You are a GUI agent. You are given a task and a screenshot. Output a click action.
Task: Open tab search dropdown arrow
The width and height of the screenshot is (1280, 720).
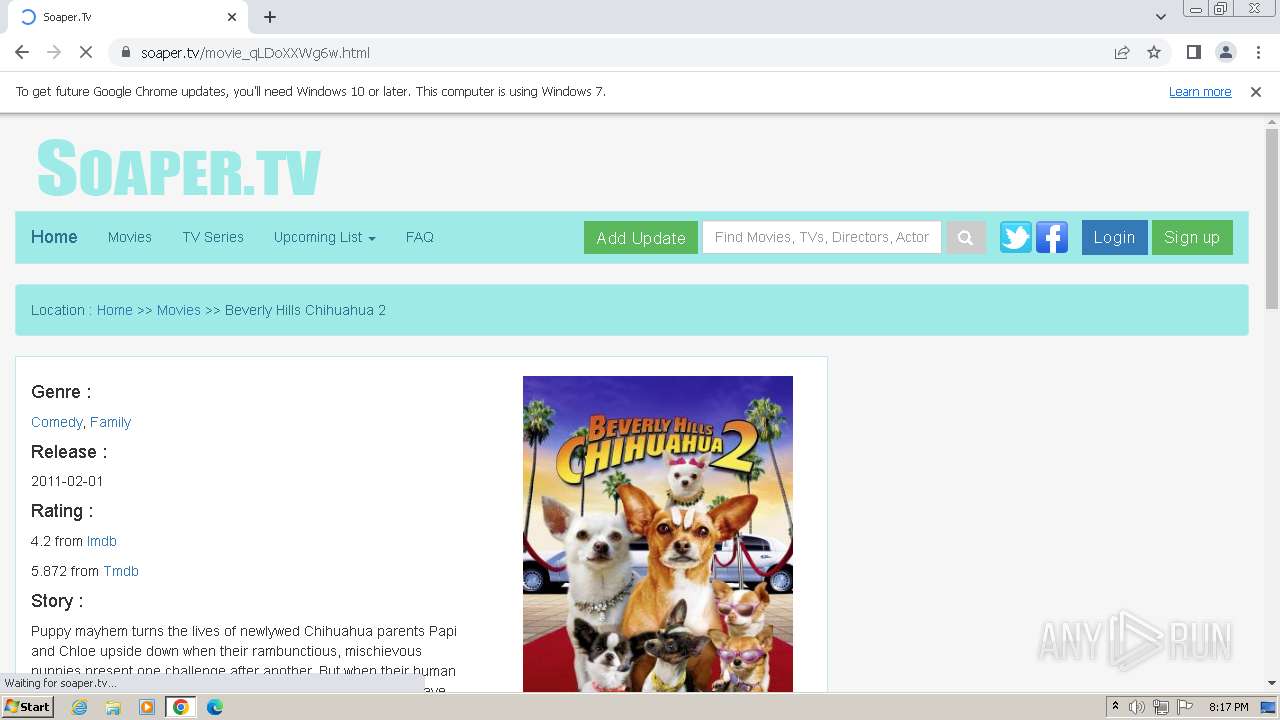click(1160, 17)
